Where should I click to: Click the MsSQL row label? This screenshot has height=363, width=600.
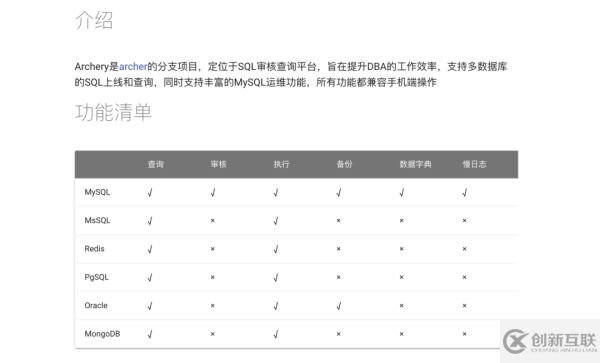pyautogui.click(x=97, y=220)
